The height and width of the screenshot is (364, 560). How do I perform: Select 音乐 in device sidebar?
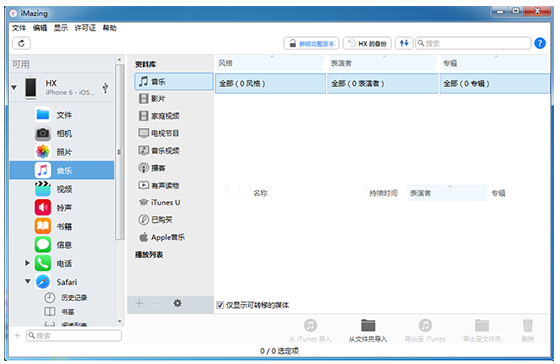[62, 170]
